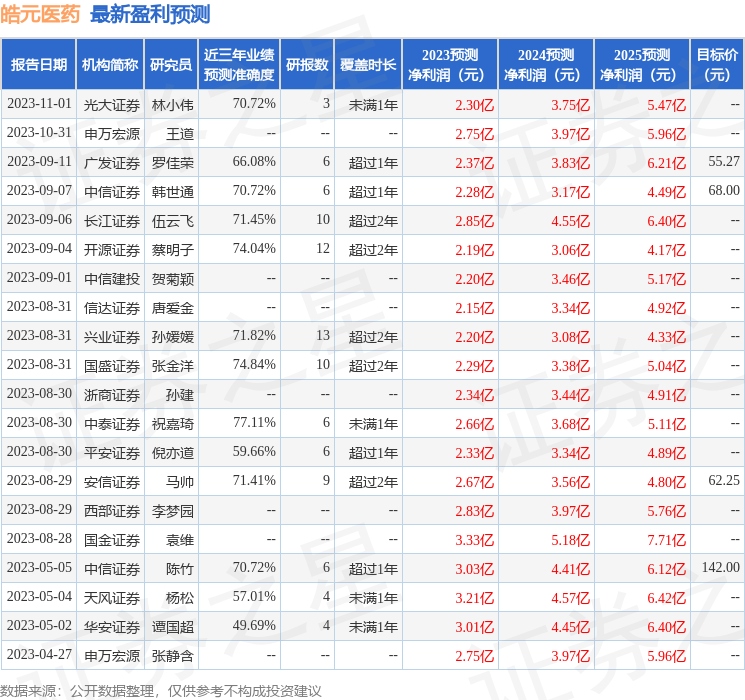Viewport: 745px width, 700px height.
Task: Click accuracy value 74.04%
Action: tap(254, 249)
